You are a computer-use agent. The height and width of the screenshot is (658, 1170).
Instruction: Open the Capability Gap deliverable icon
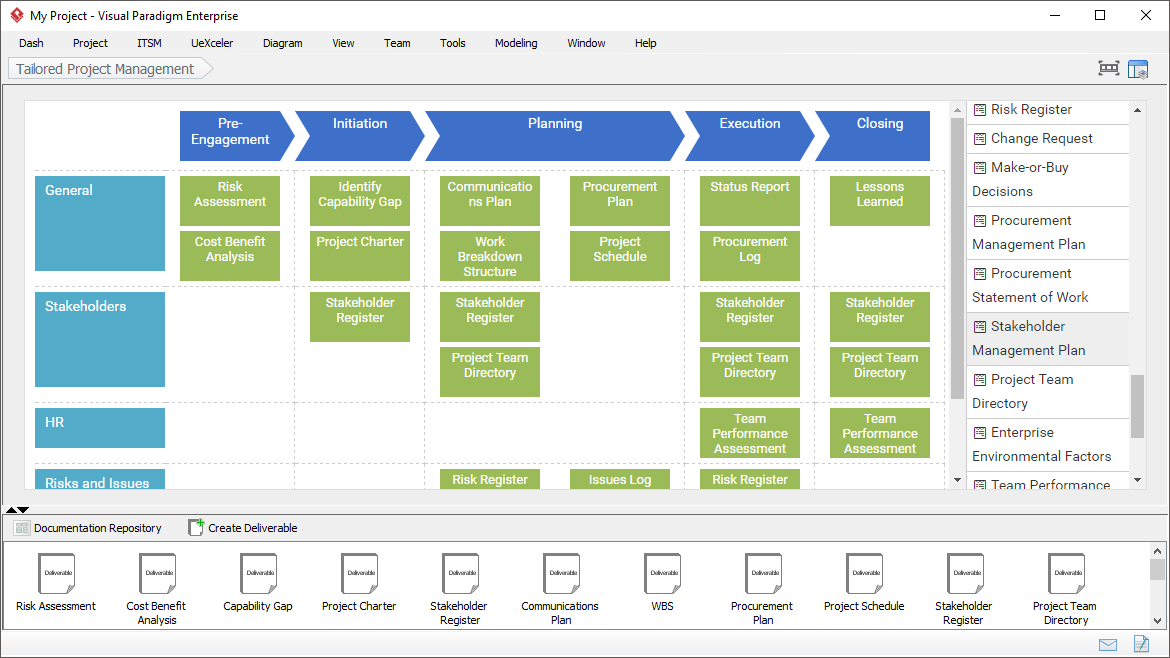258,574
